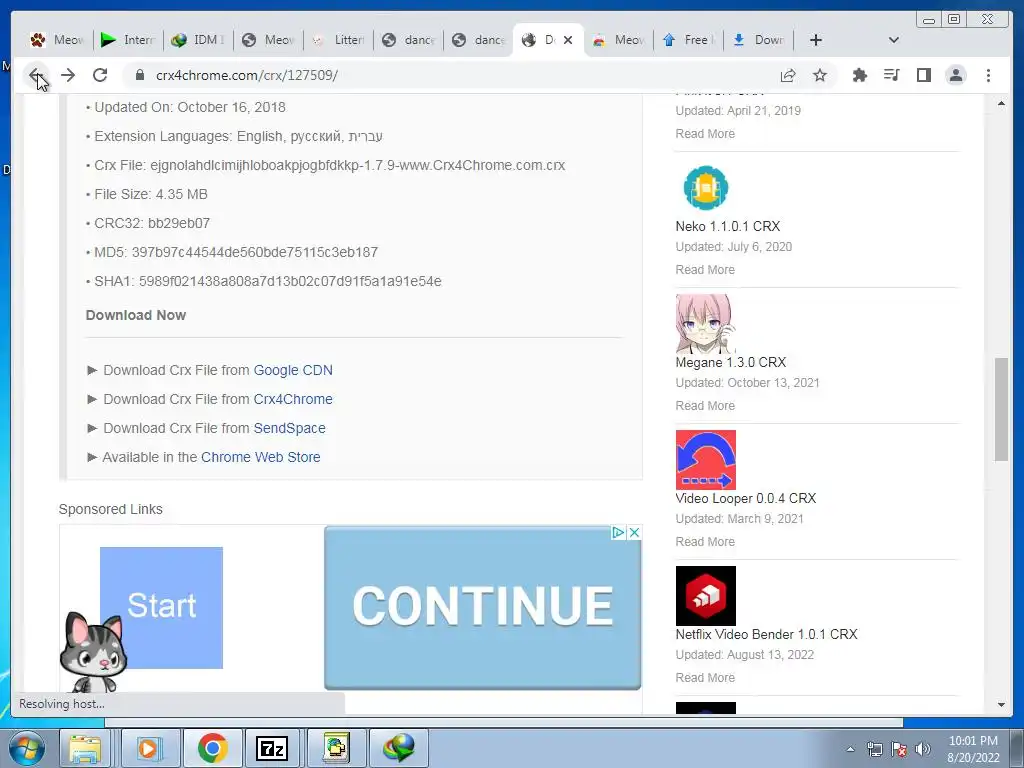Click the Megane anime girl thumbnail
The width and height of the screenshot is (1024, 768).
click(x=705, y=324)
